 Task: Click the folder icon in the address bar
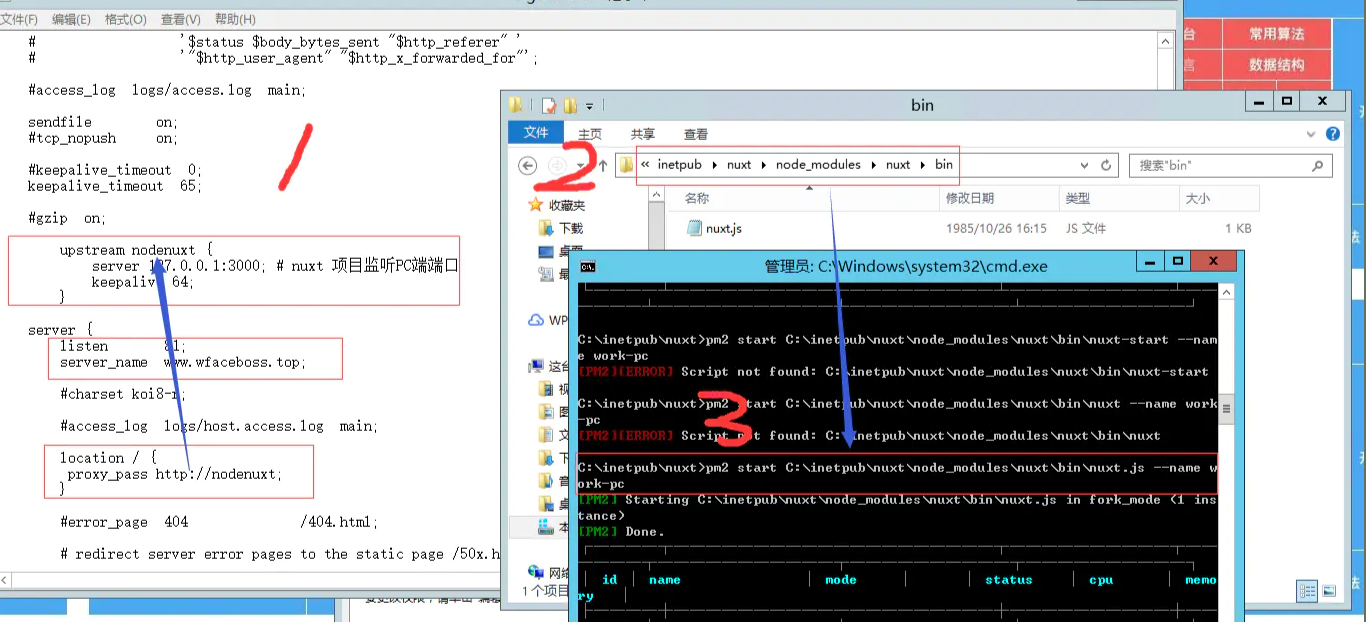pos(628,165)
